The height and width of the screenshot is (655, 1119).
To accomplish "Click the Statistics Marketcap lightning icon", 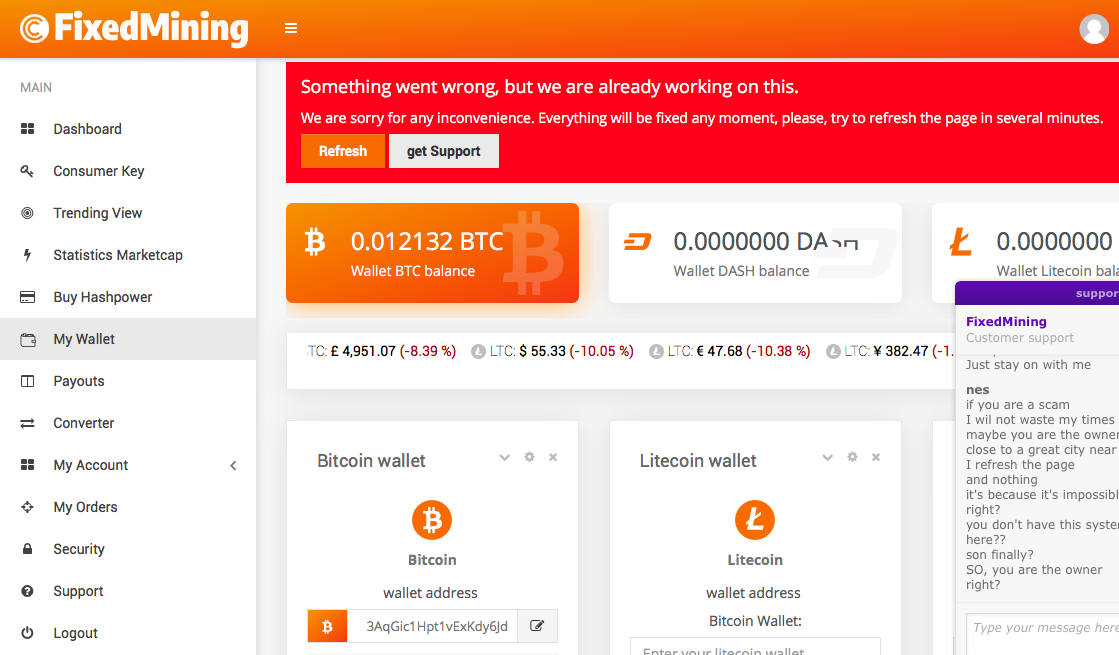I will coord(27,255).
